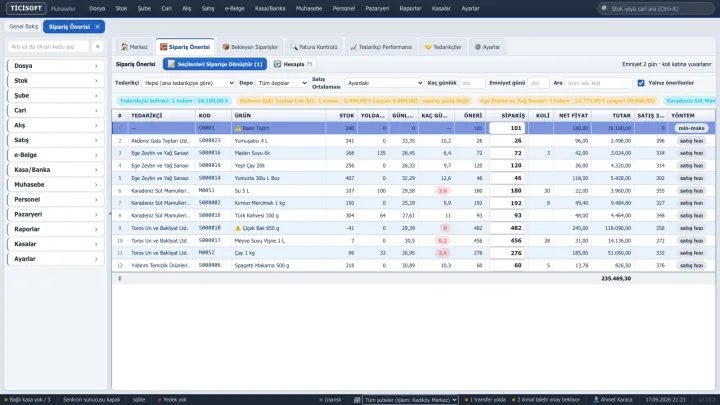This screenshot has width=720, height=405.
Task: Click the Ege Zeytin ve Yağ Sanayi summary chip
Action: point(567,101)
